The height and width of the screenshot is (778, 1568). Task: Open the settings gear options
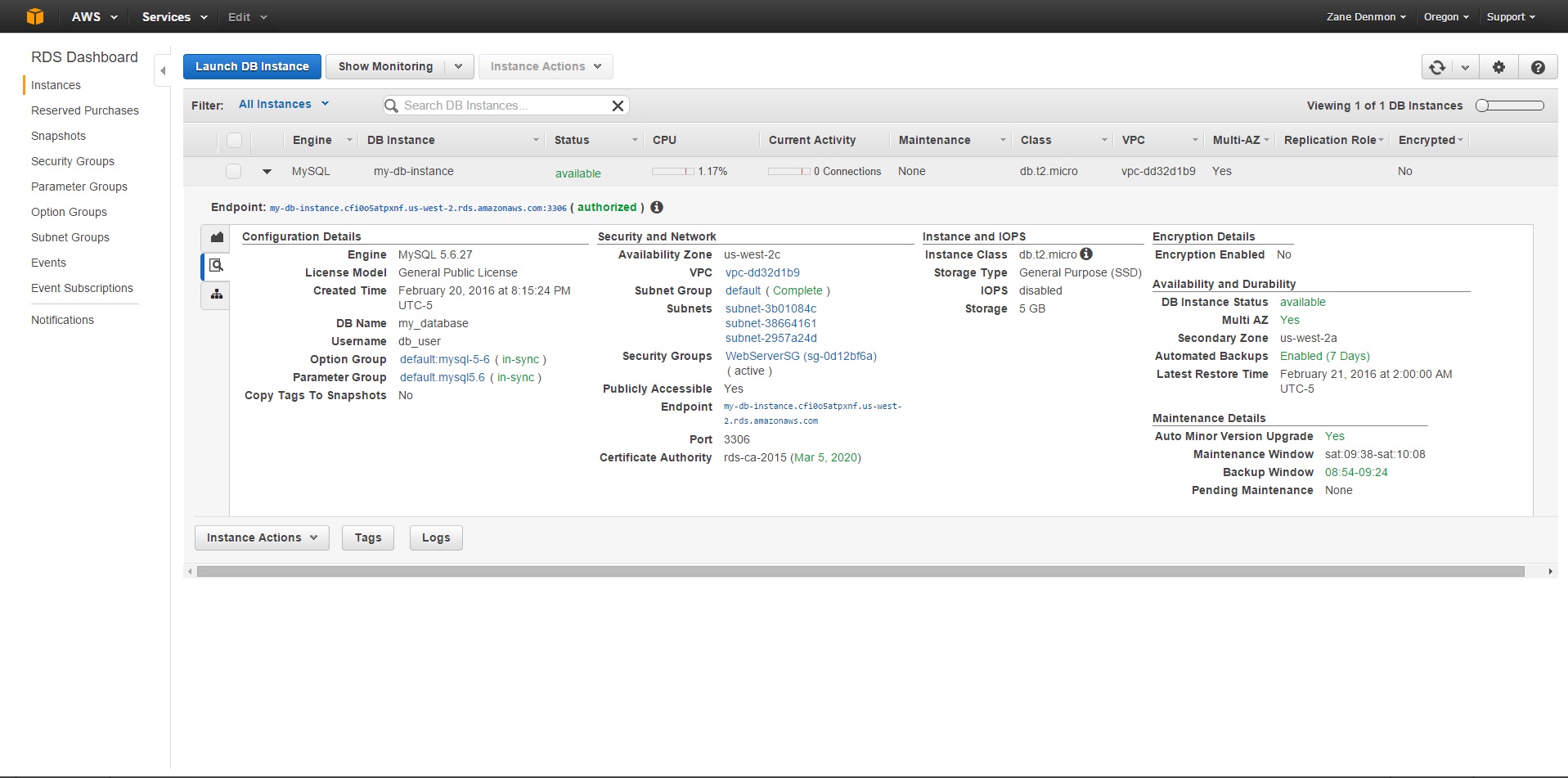1498,67
